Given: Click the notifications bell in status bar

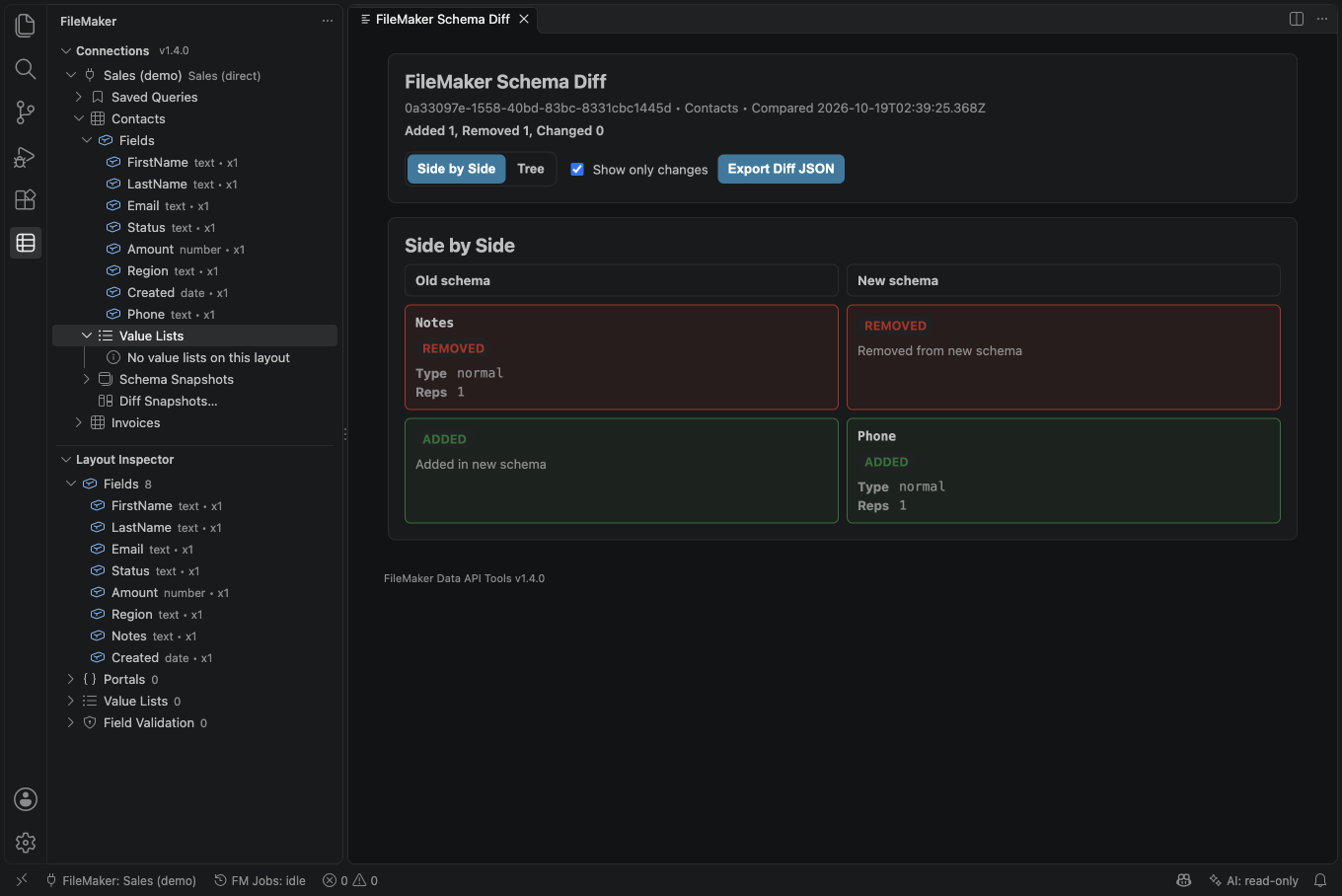Looking at the screenshot, I should [x=1320, y=880].
